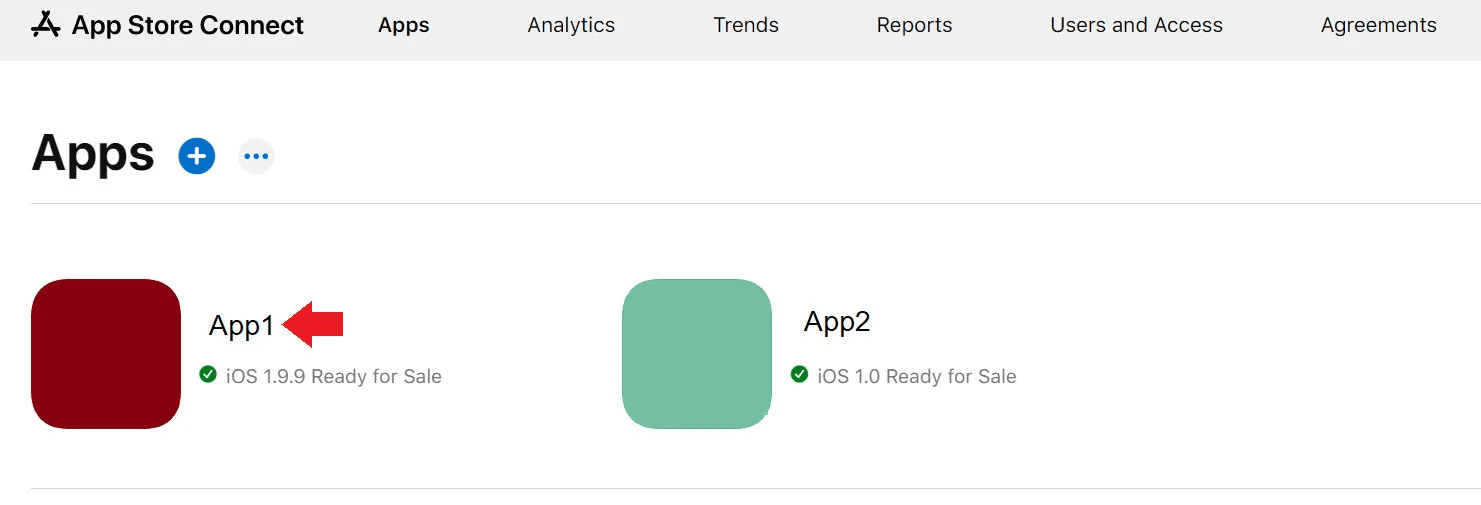Viewport: 1481px width, 505px height.
Task: Click the large Apps page heading
Action: [x=93, y=154]
